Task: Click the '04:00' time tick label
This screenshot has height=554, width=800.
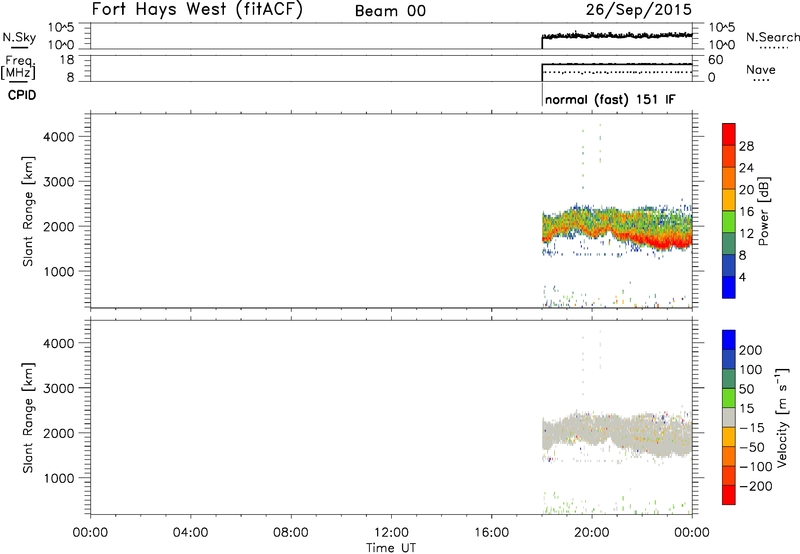Action: [x=190, y=533]
